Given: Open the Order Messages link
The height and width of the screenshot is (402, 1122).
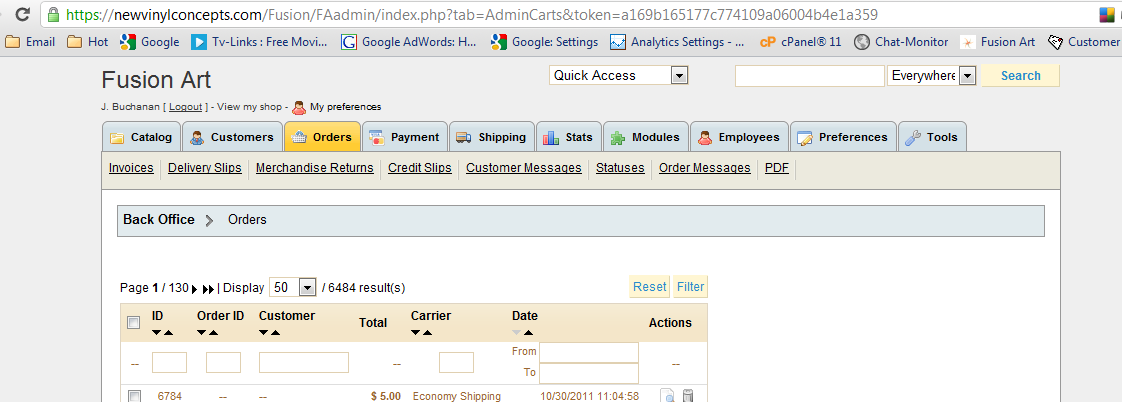Looking at the screenshot, I should [705, 168].
